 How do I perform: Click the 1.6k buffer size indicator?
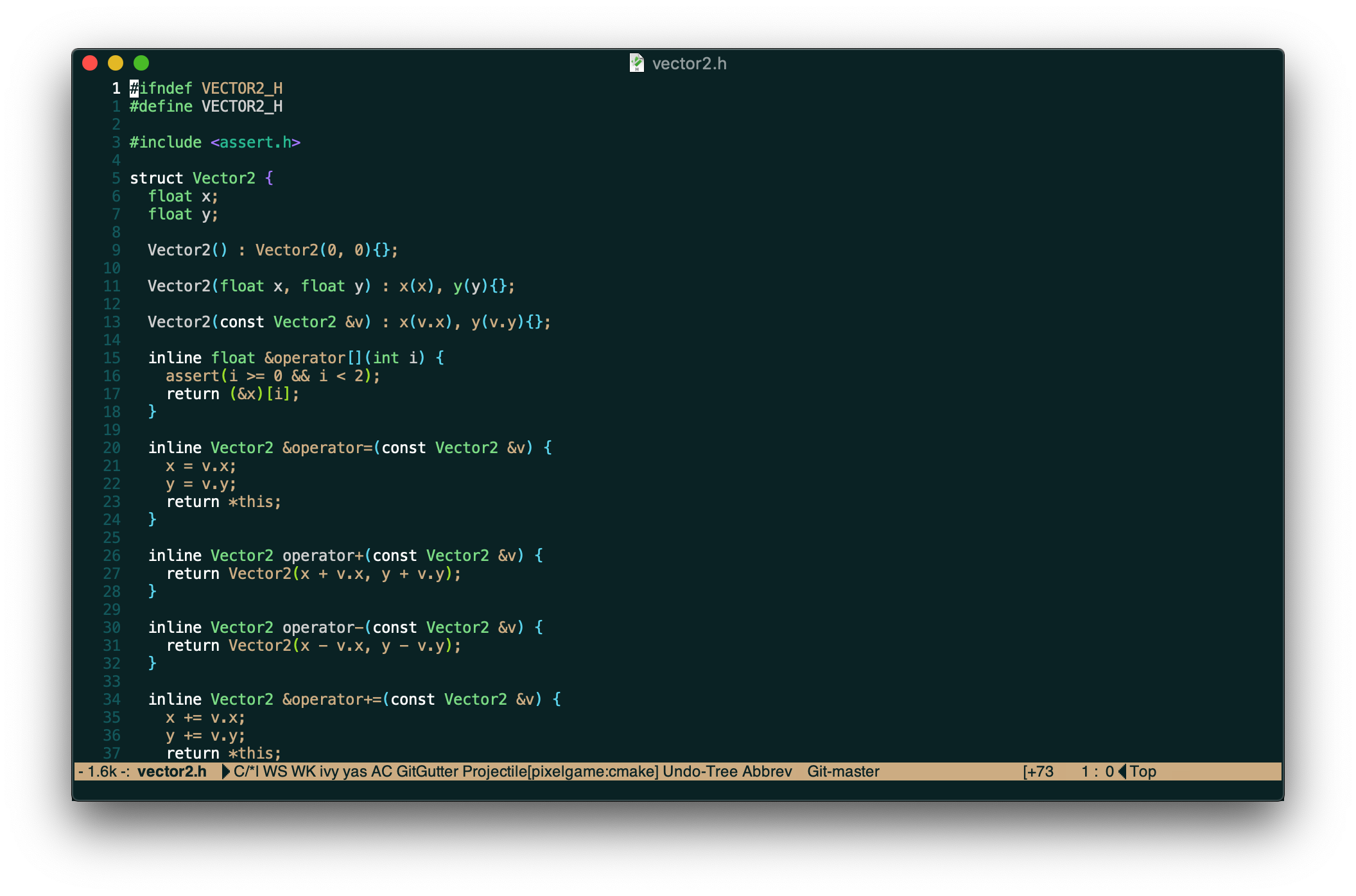click(102, 771)
